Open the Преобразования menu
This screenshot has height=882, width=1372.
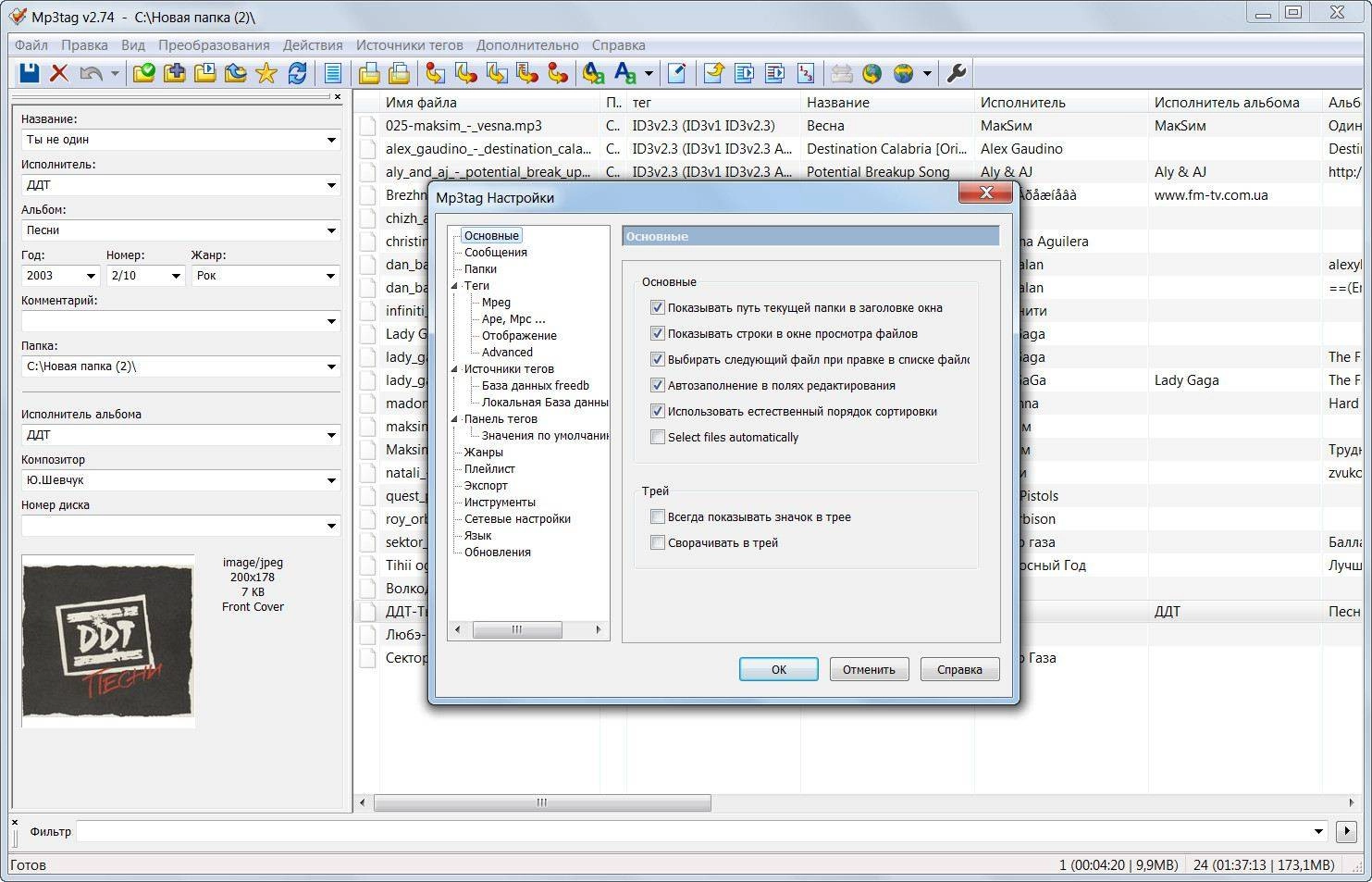click(214, 44)
